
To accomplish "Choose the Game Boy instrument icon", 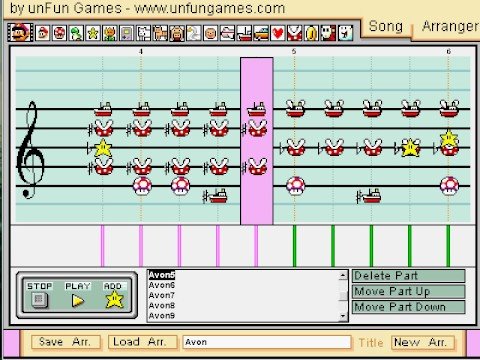I will 127,33.
